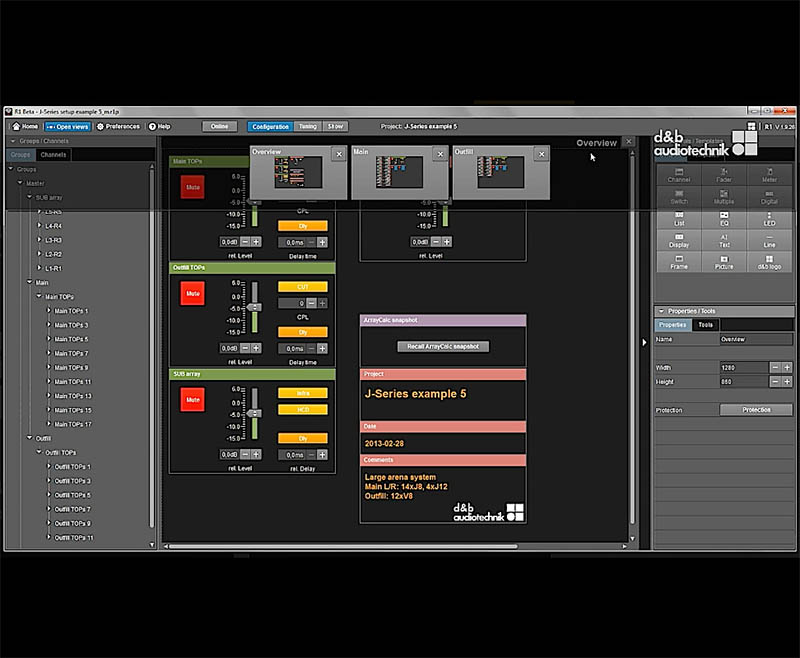Viewport: 800px width, 658px height.
Task: Expand the Outfill TOPs 5 node
Action: click(x=49, y=495)
